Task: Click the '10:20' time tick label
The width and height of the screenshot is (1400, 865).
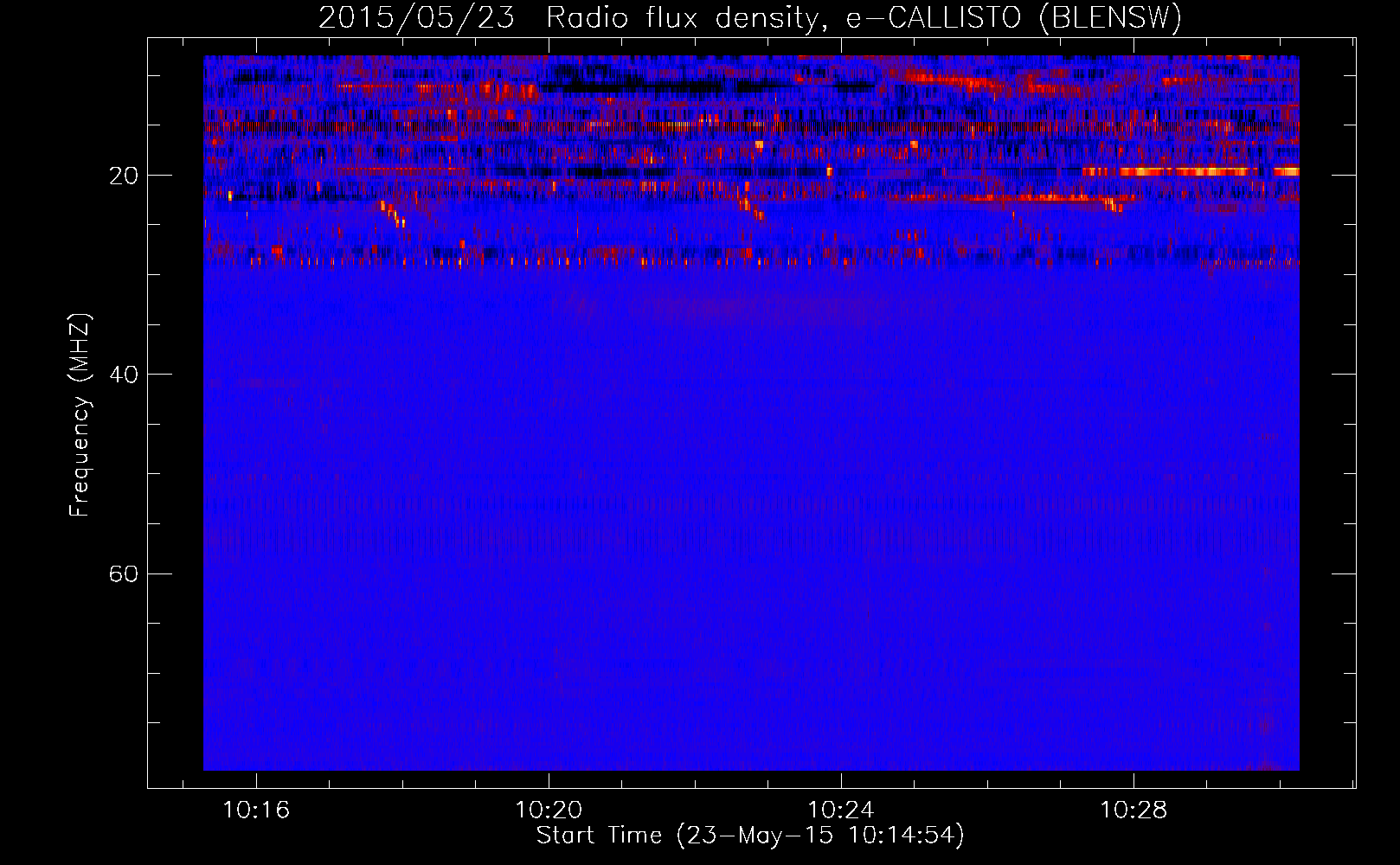Action: 549,811
